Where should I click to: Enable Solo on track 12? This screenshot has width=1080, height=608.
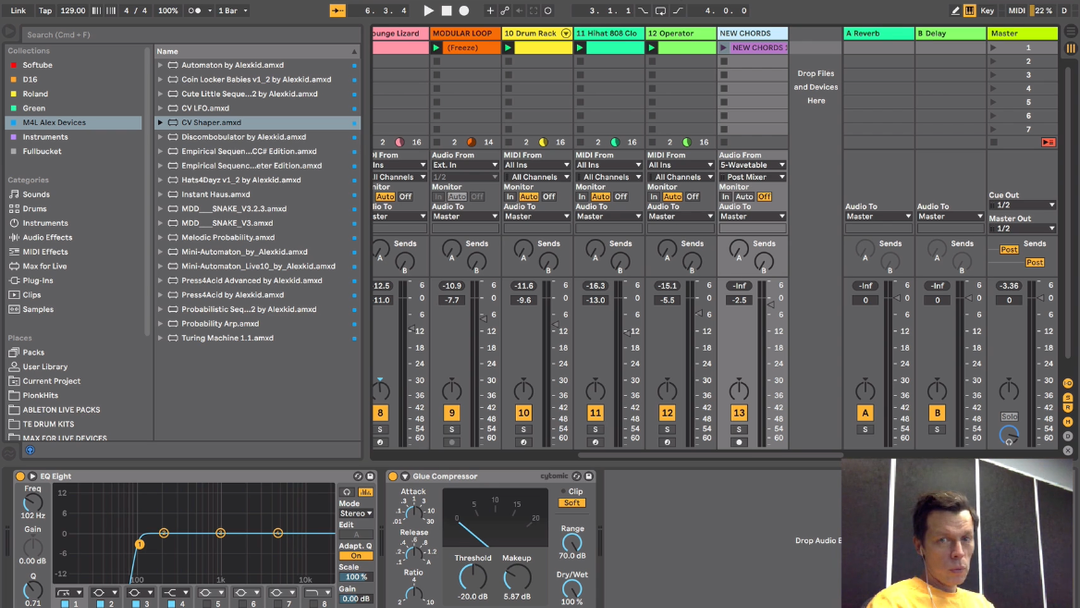[667, 429]
